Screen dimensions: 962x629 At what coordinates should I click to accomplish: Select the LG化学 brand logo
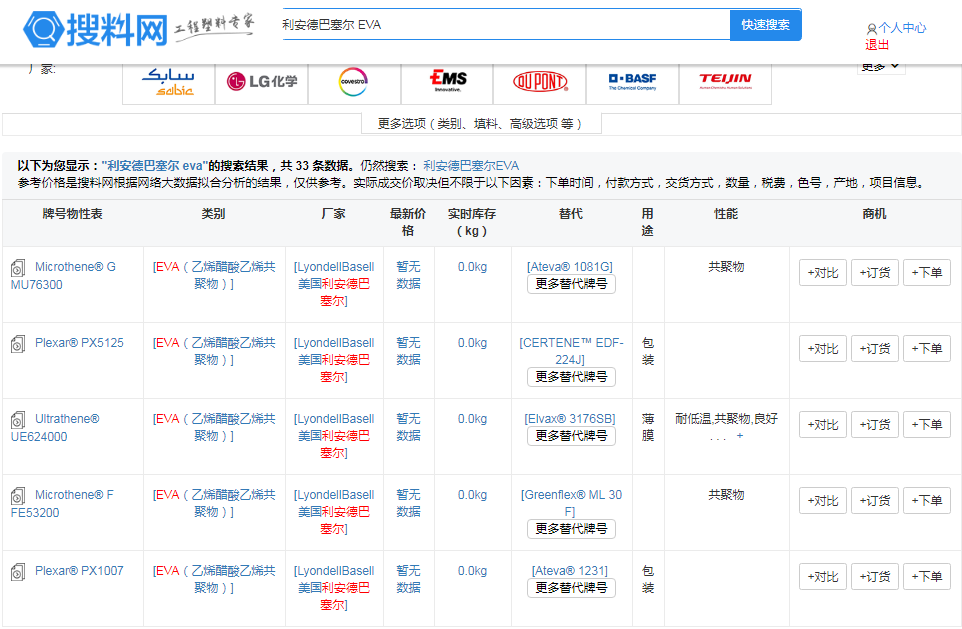261,81
